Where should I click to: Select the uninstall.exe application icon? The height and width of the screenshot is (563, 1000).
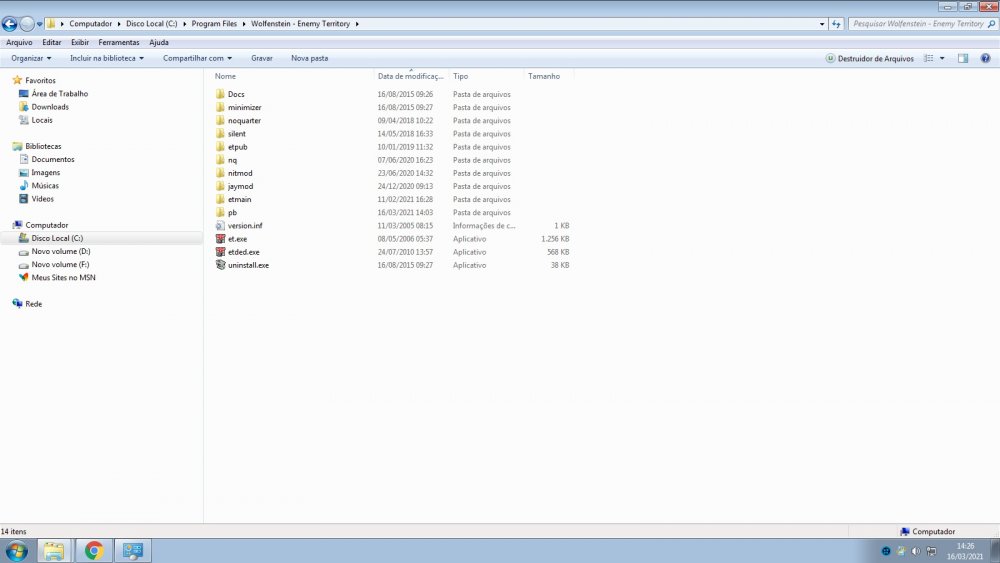click(x=220, y=265)
